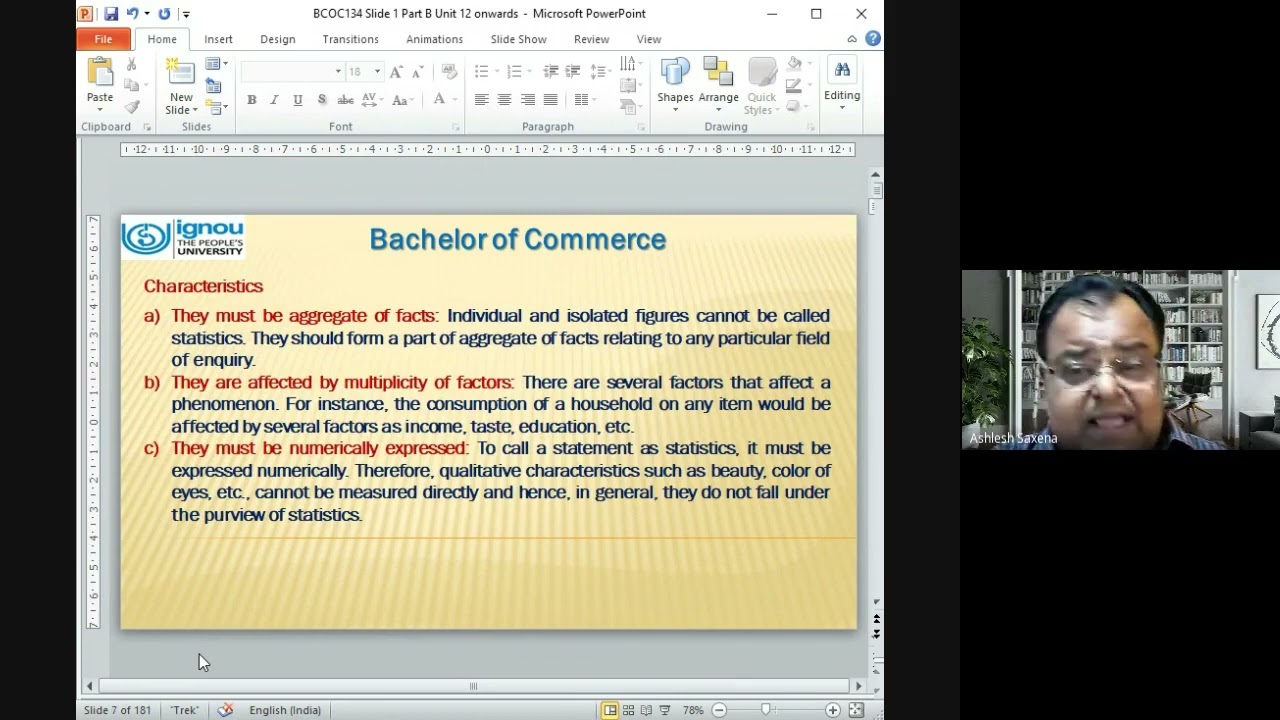
Task: Run spell check status icon
Action: (225, 710)
